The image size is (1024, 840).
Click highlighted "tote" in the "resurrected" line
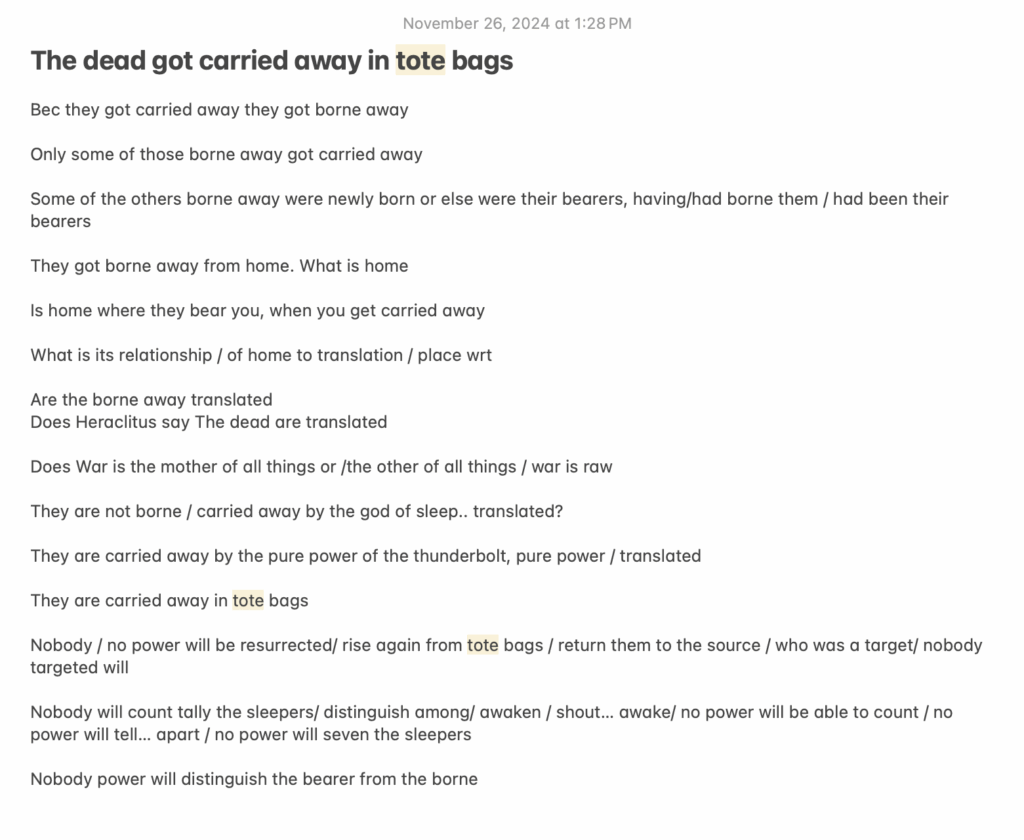point(482,645)
